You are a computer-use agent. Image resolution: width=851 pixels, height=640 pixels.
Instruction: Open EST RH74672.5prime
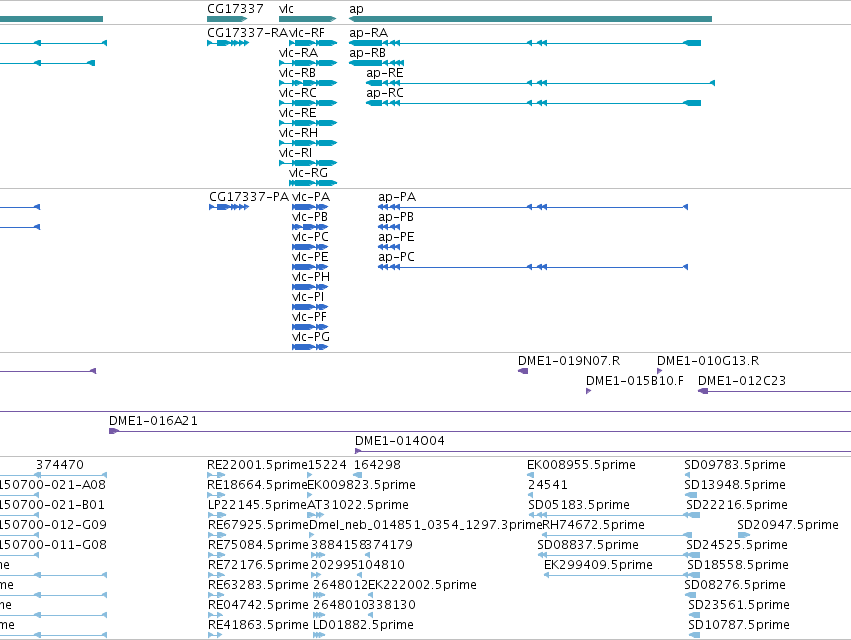[593, 525]
